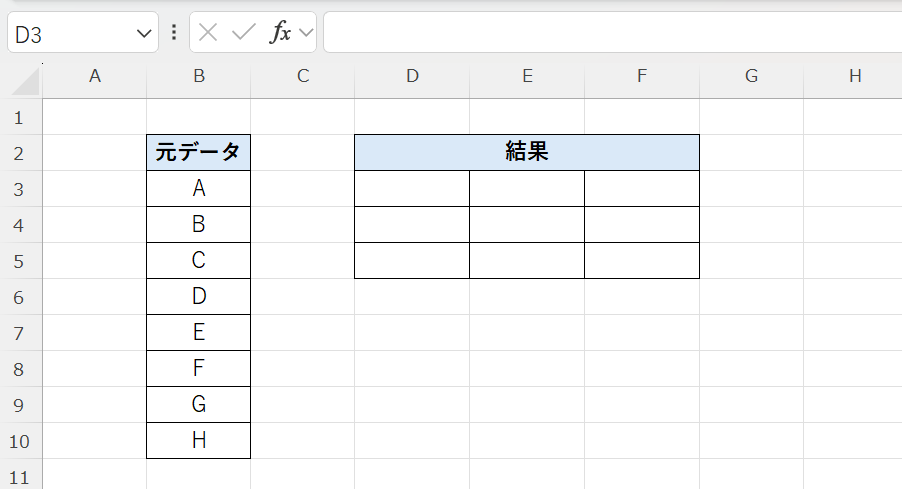This screenshot has width=902, height=489.
Task: Click the Cancel (X) icon in formula bar
Action: (208, 33)
